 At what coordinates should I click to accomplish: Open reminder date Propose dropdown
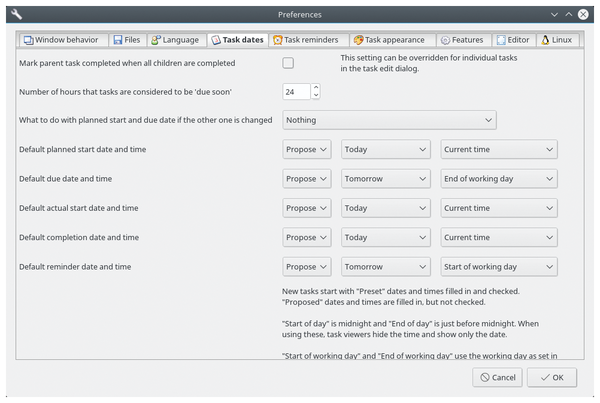307,267
